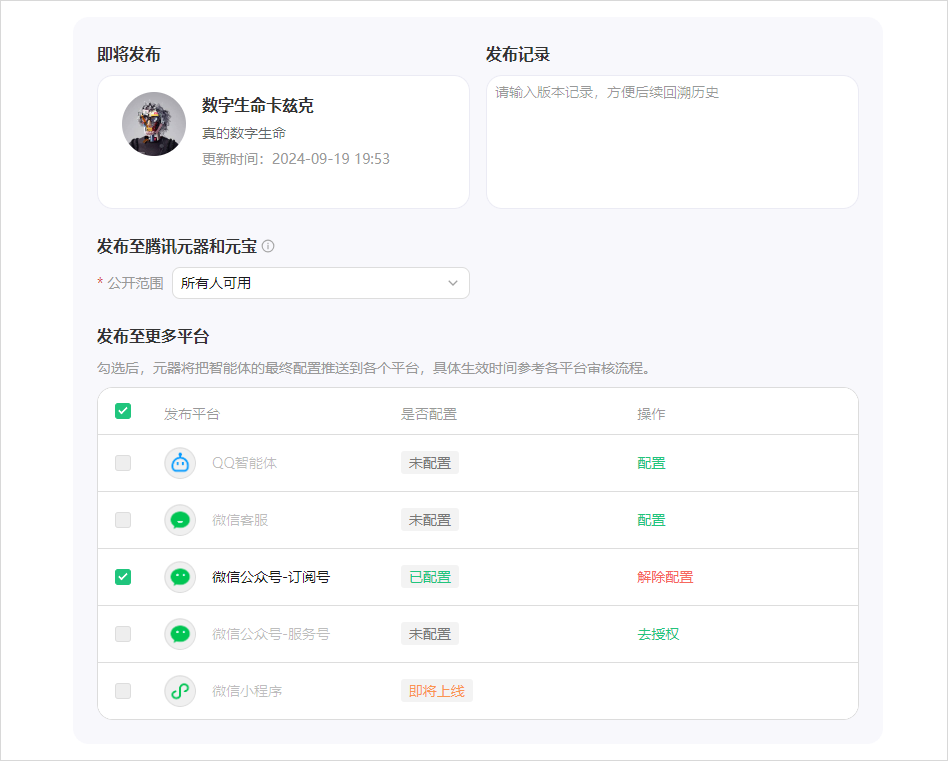
Task: Click the 真的数字生命 description text
Action: coord(244,133)
